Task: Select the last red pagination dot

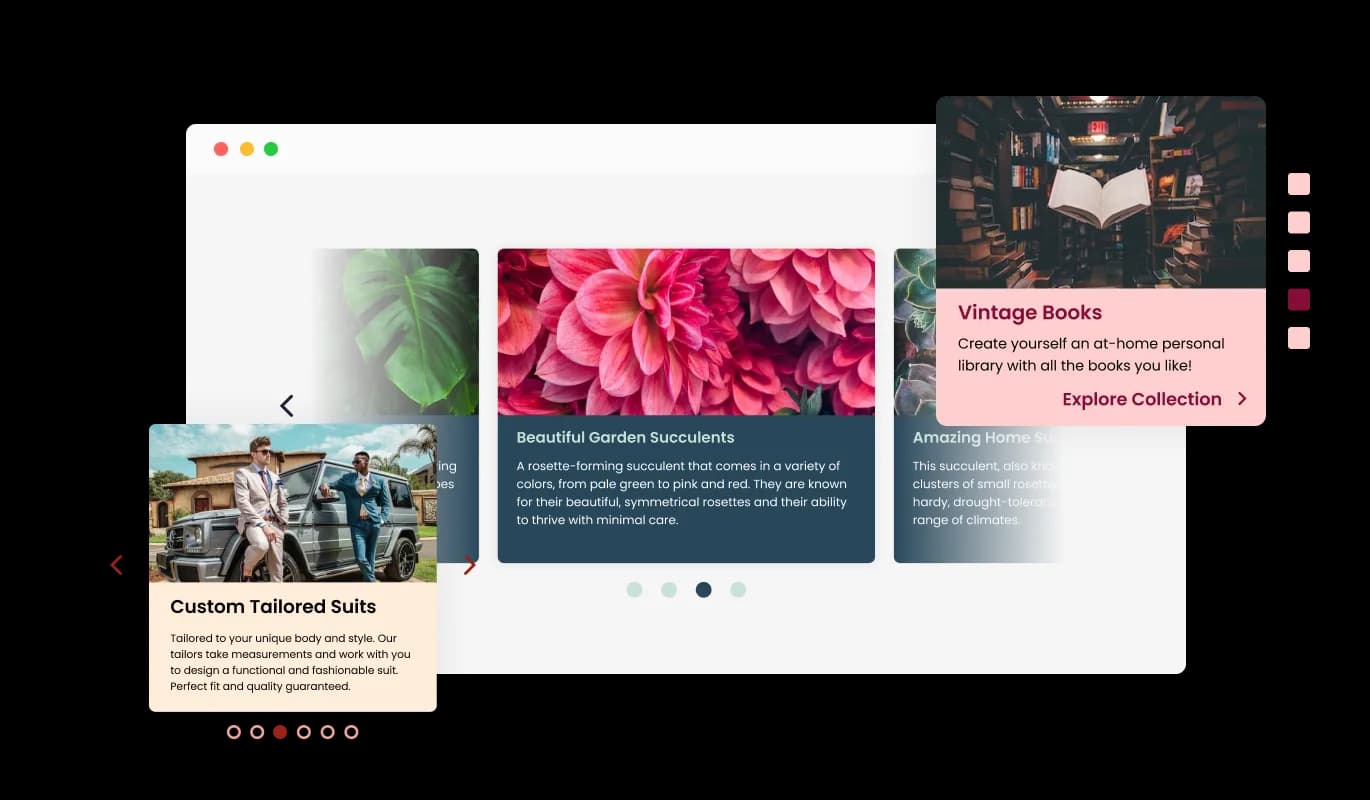Action: coord(351,731)
